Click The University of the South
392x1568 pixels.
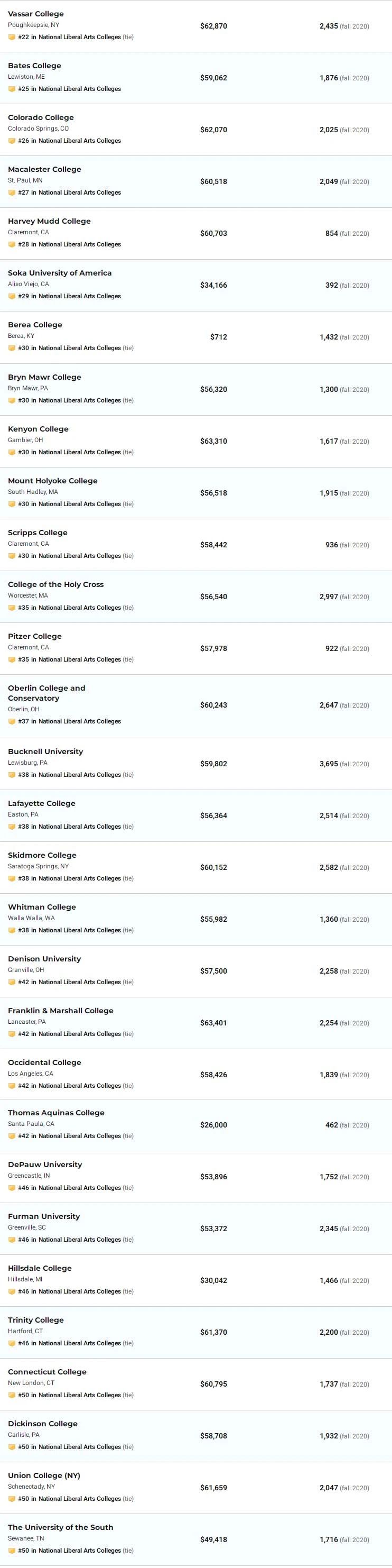tap(60, 1528)
